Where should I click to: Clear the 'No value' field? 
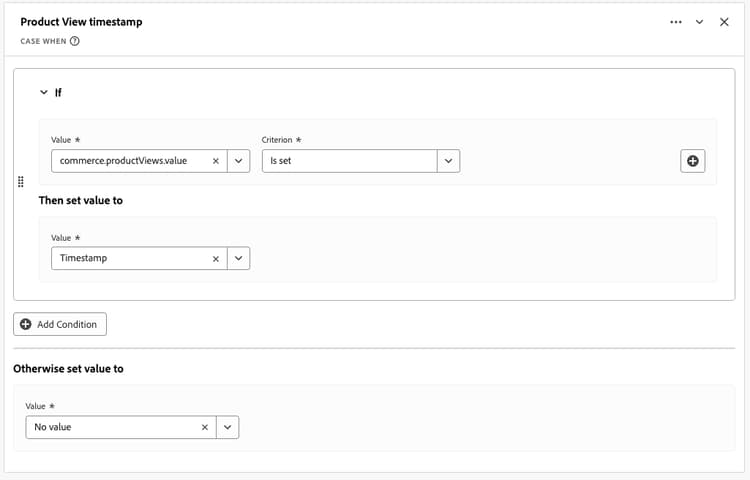pos(205,427)
